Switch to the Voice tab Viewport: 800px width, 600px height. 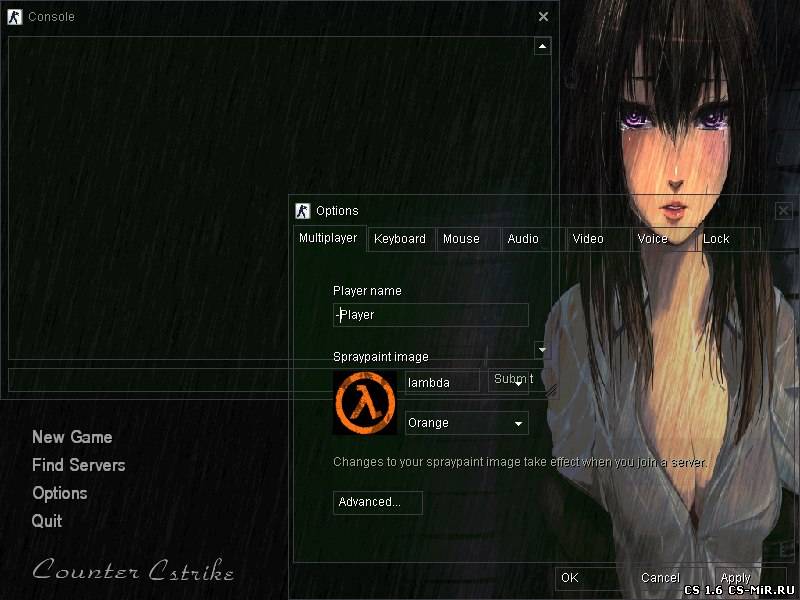[x=663, y=239]
